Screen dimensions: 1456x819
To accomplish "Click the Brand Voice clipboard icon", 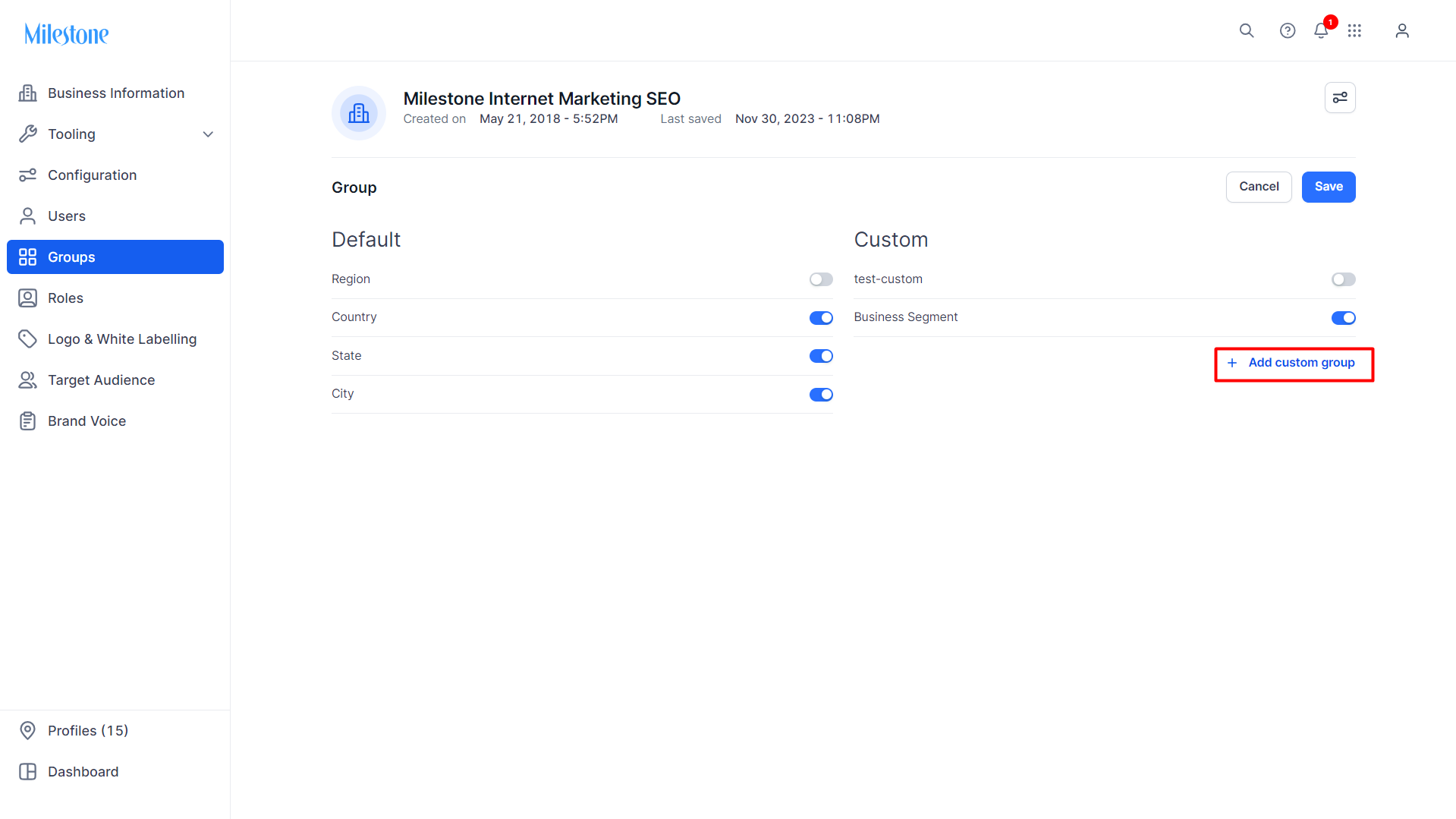I will [28, 421].
